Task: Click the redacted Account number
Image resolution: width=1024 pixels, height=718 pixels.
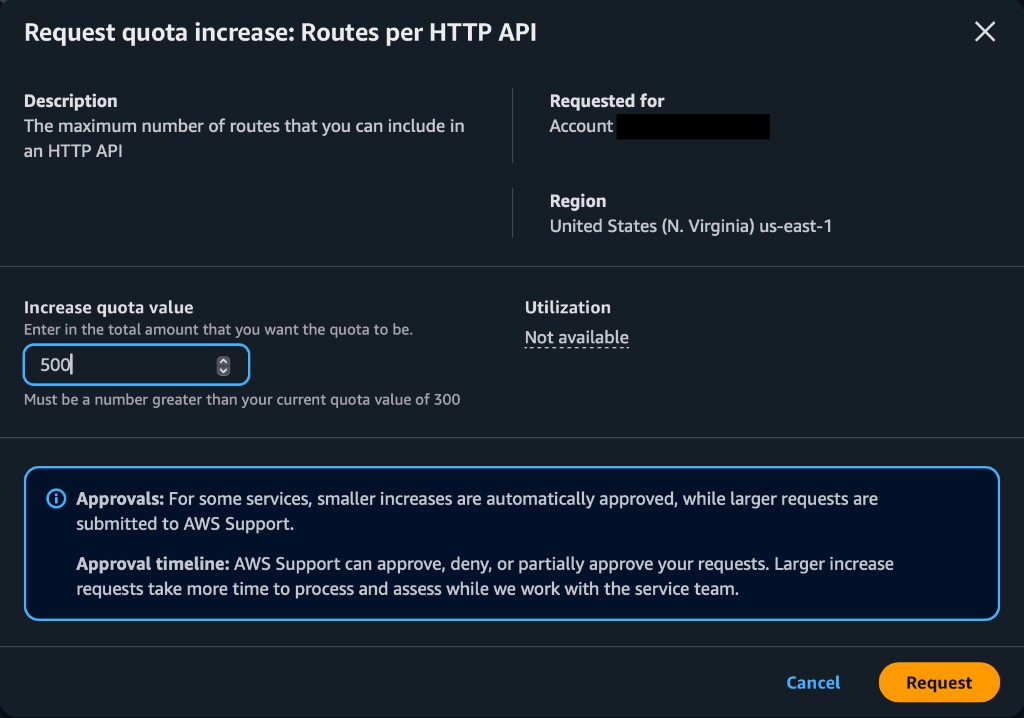Action: (693, 126)
